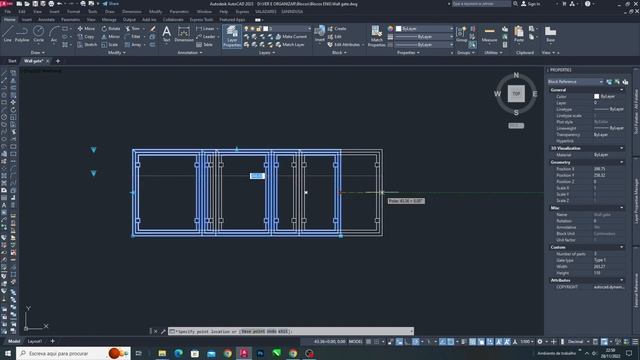Image resolution: width=640 pixels, height=360 pixels.
Task: Click the Insert block icon
Action: pyautogui.click(x=320, y=34)
